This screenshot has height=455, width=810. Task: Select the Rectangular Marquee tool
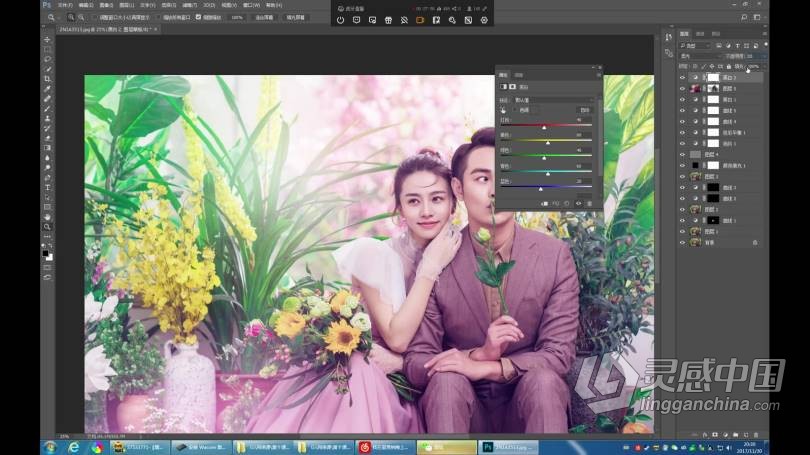[x=48, y=50]
